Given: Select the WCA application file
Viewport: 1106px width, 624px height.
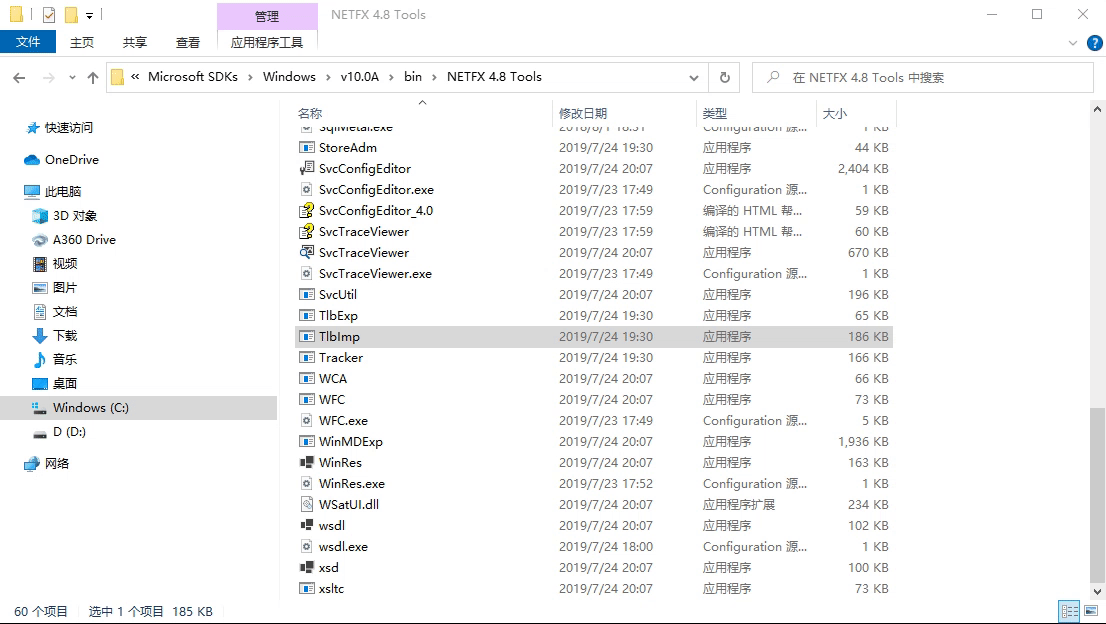Looking at the screenshot, I should 594,379.
